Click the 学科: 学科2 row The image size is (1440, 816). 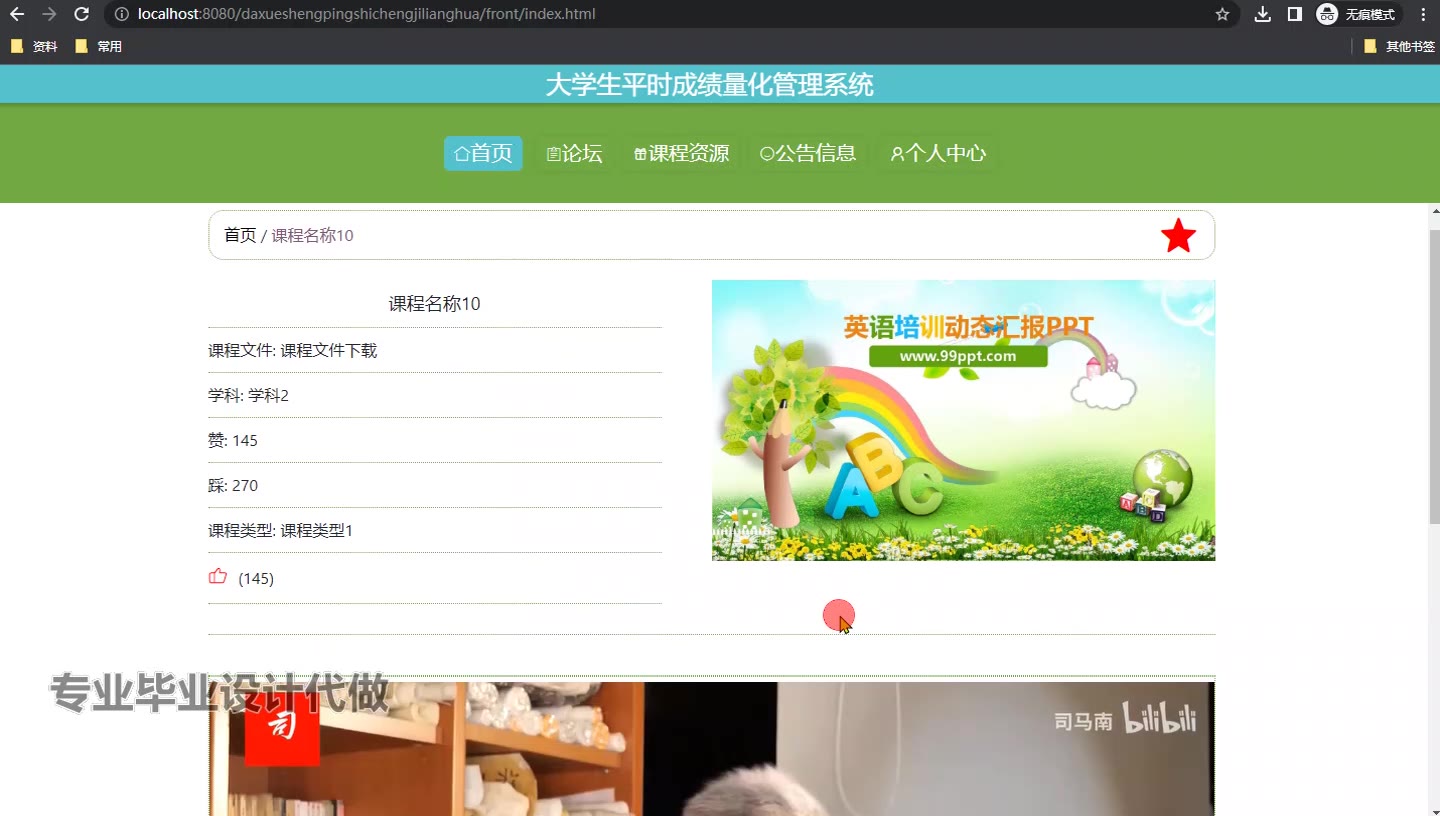[x=435, y=396]
